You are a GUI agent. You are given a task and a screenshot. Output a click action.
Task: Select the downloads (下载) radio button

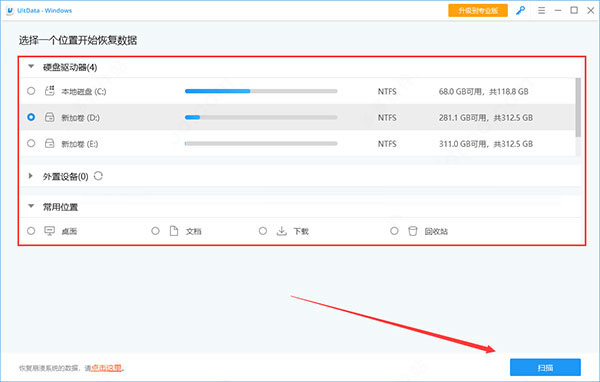(x=263, y=231)
